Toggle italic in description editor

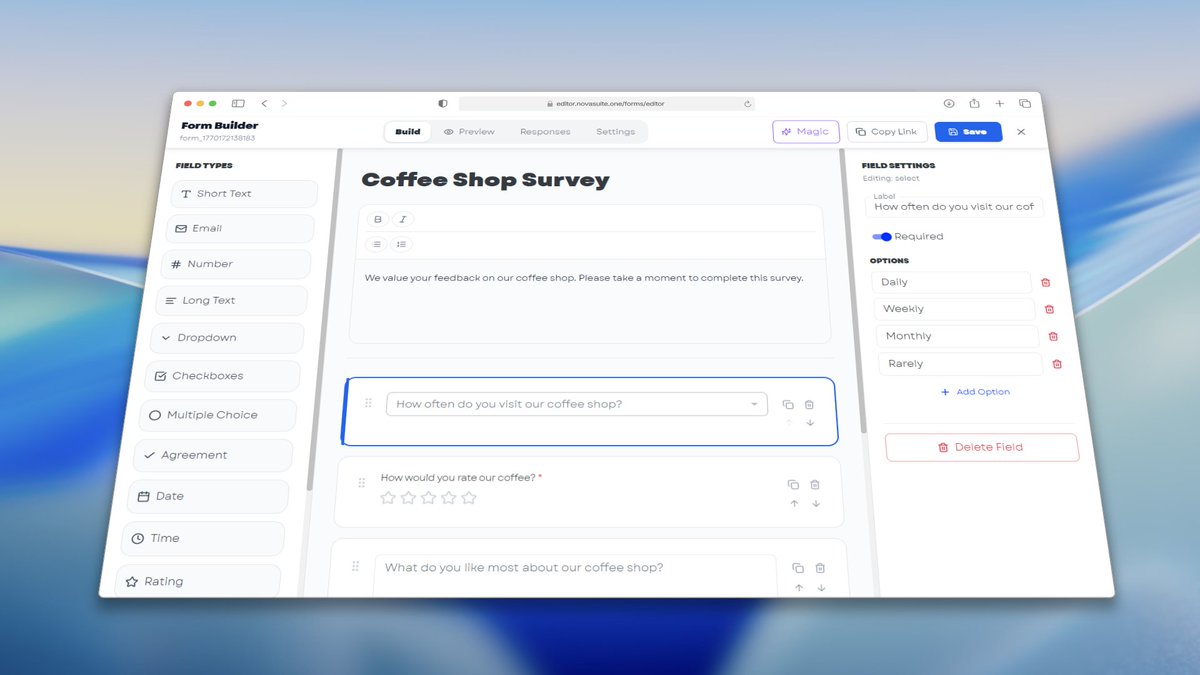coord(402,219)
